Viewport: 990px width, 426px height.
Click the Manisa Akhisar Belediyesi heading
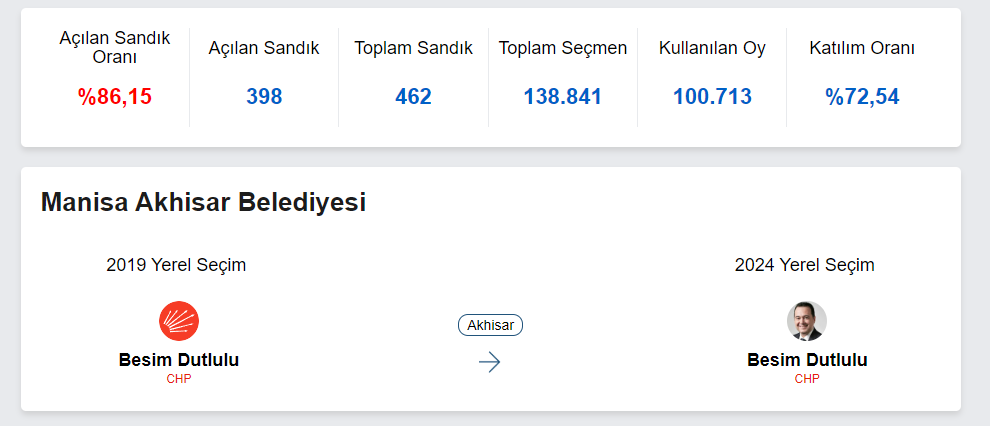point(203,202)
